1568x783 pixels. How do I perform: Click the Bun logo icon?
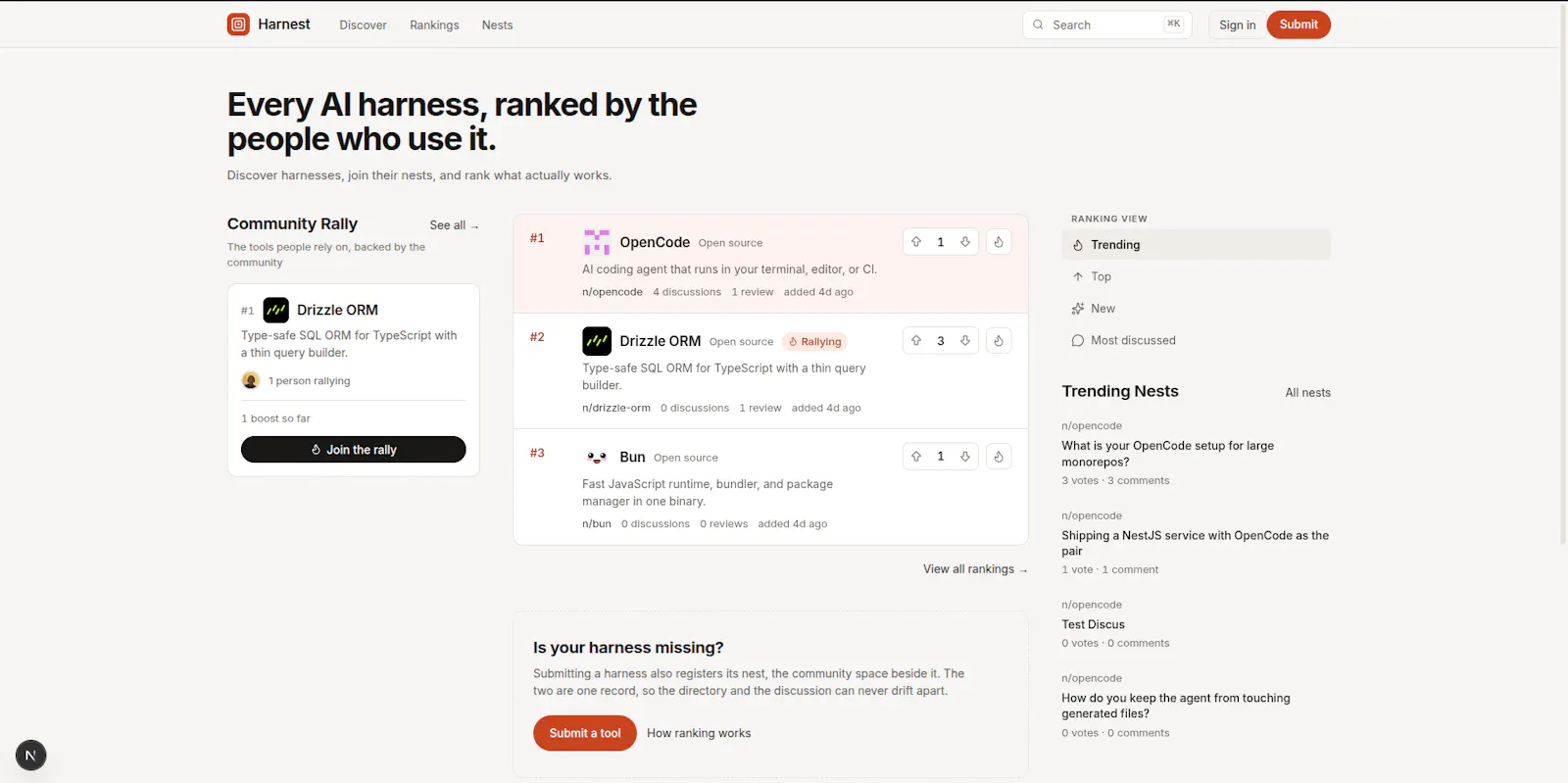click(x=597, y=457)
